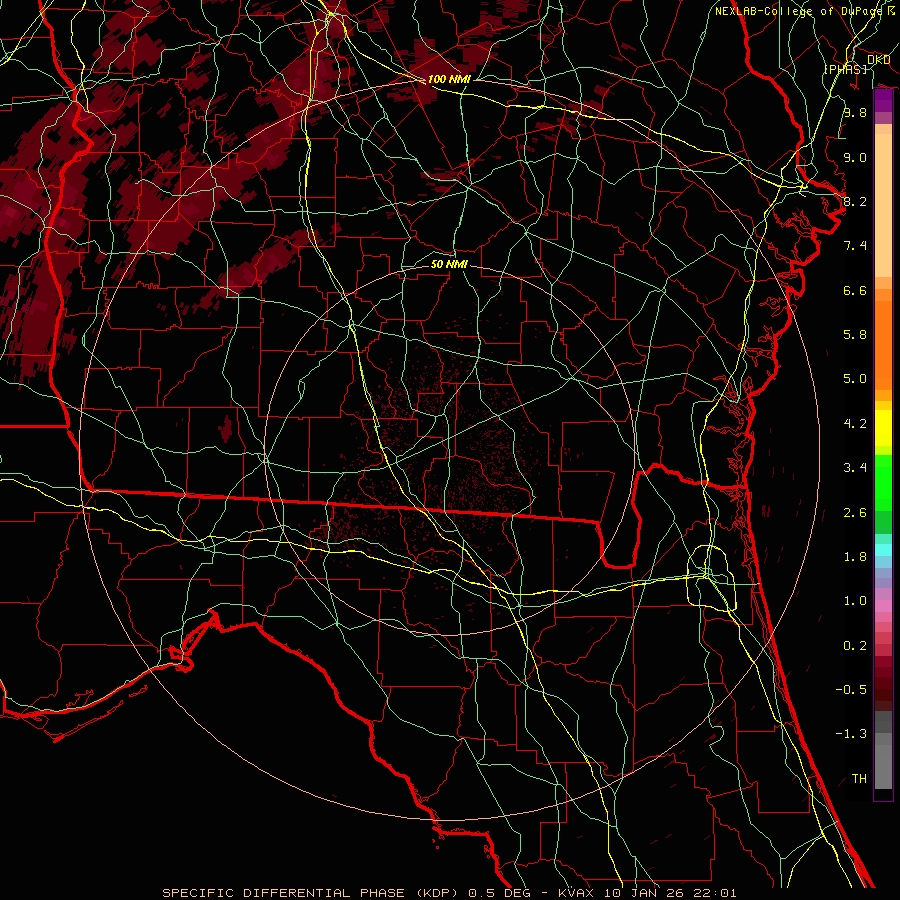Click the yellow highway loop near the east coast

click(x=714, y=578)
